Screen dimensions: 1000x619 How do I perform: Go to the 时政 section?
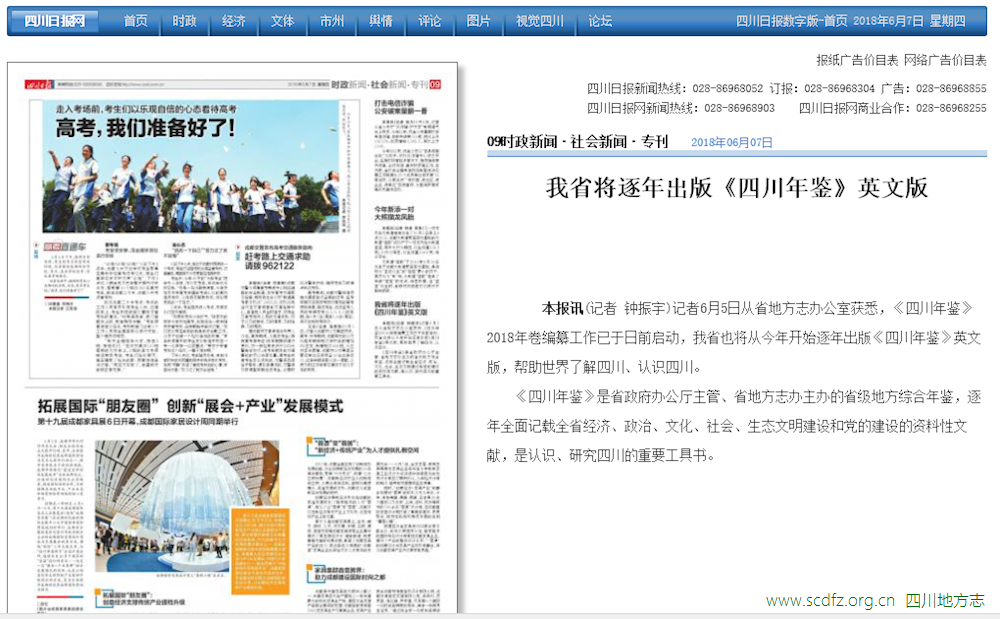click(x=184, y=21)
